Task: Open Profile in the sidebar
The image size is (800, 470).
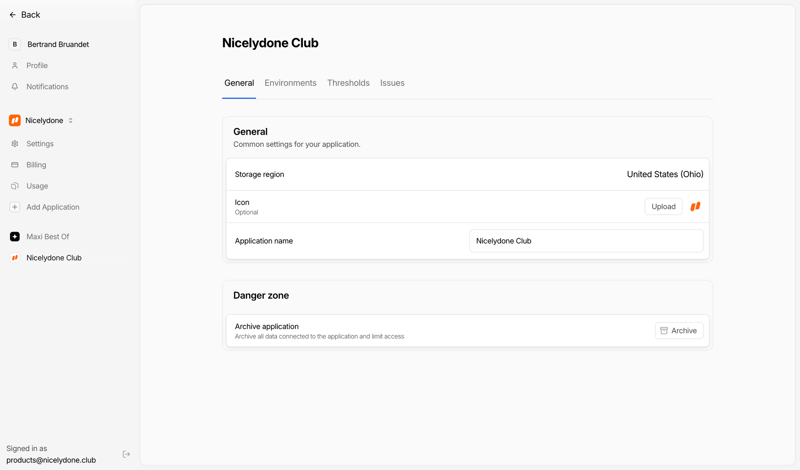Action: click(37, 65)
